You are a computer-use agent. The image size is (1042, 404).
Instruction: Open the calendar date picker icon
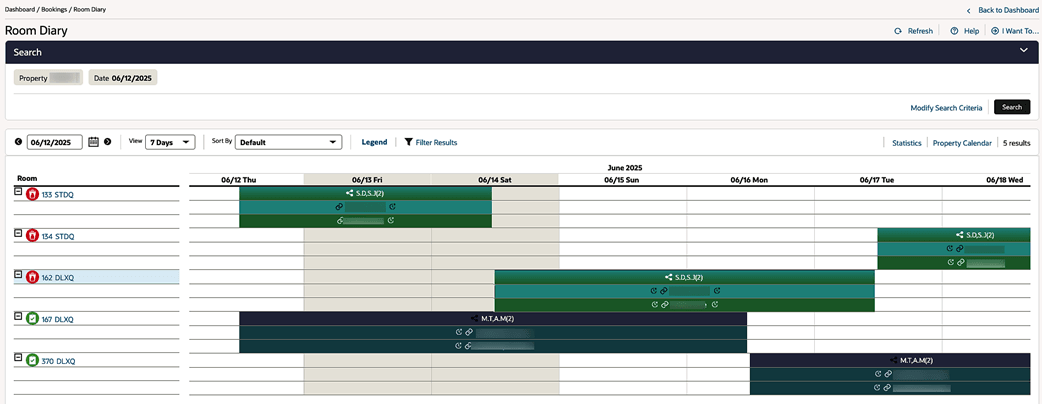[94, 142]
